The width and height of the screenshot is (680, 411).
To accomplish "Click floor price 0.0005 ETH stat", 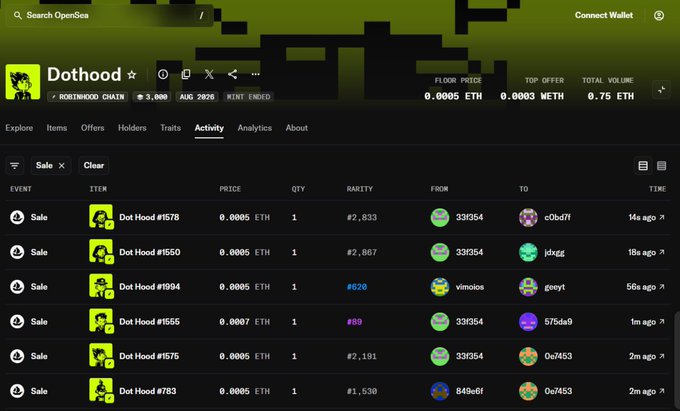I will [x=453, y=89].
